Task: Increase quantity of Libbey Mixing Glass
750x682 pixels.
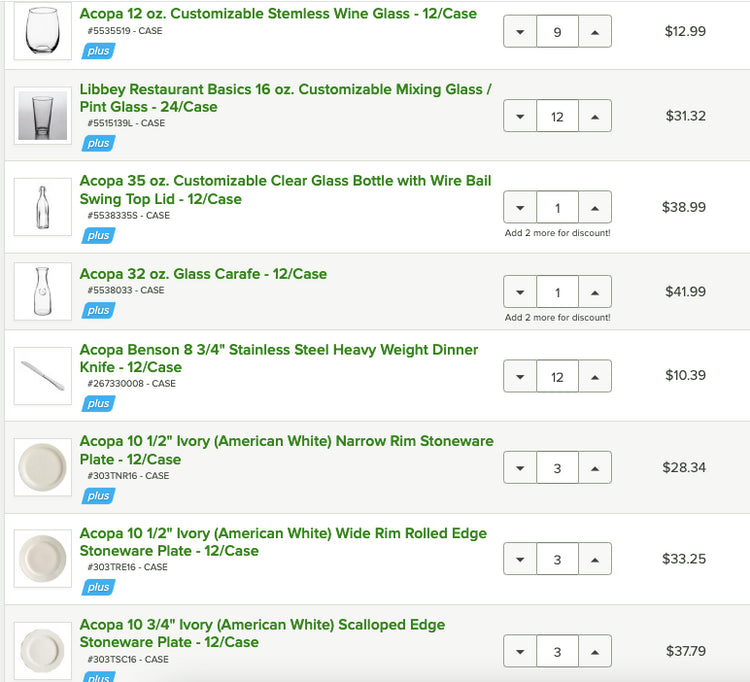Action: pos(595,117)
